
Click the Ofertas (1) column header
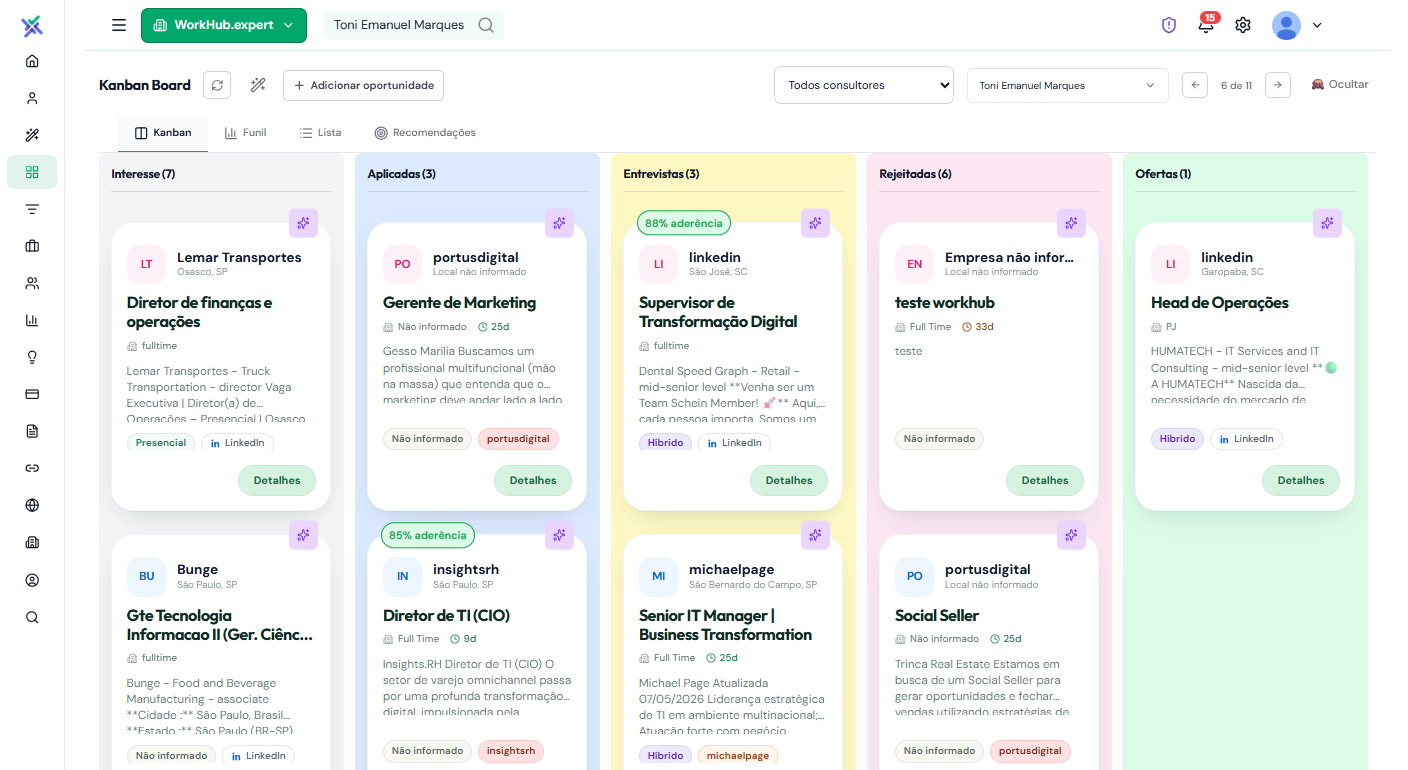[x=1163, y=174]
